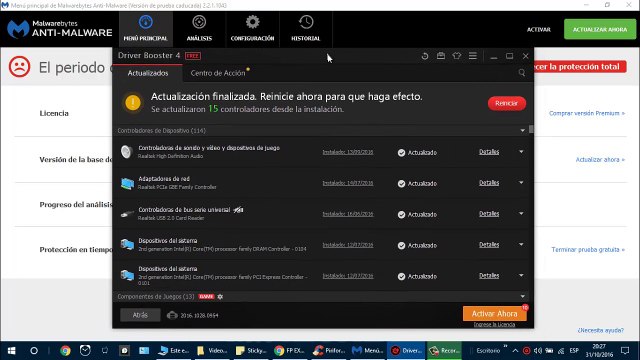Click the Actualizado checkmark for Realtek audio
Screen dimensions: 640x360
401,152
